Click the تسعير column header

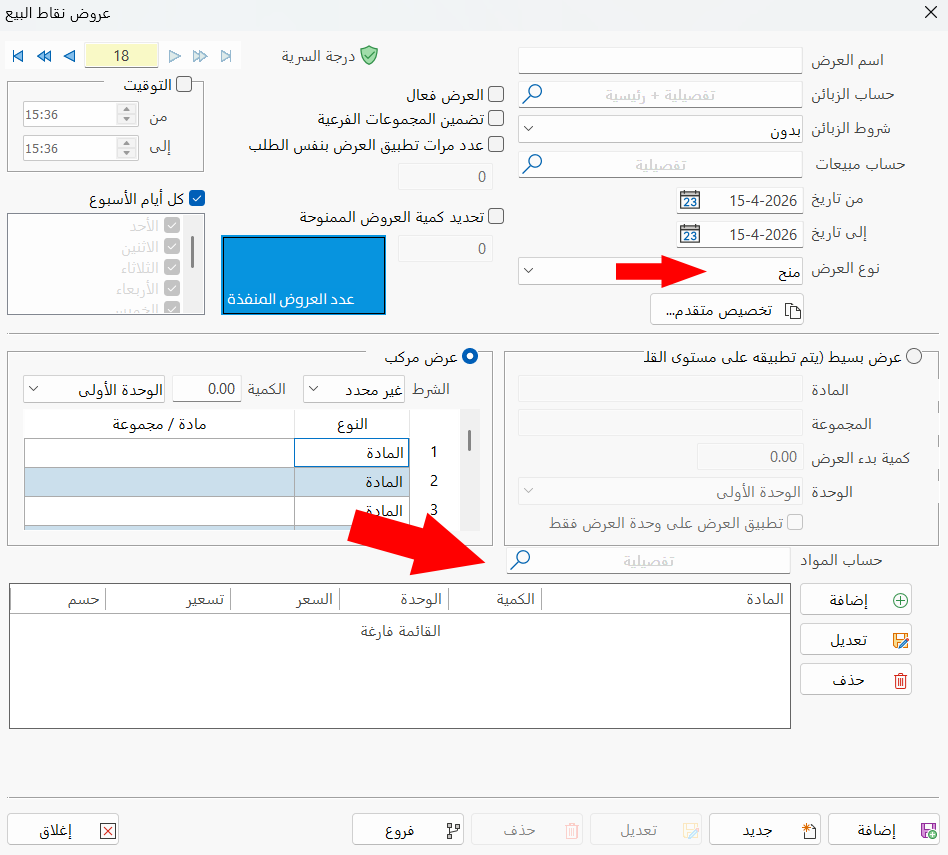(x=168, y=599)
